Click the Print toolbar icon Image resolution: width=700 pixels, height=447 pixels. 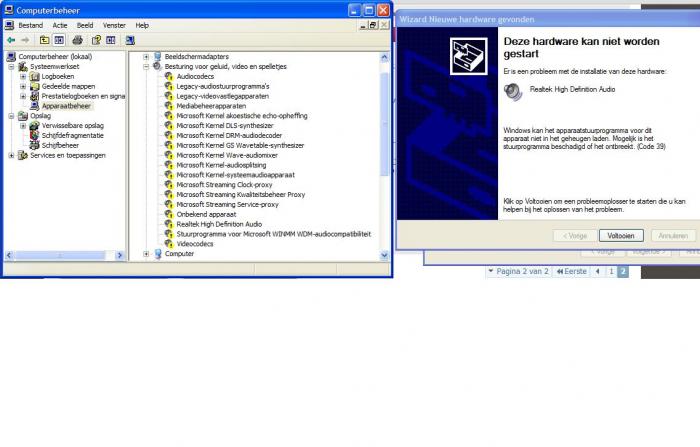[78, 40]
